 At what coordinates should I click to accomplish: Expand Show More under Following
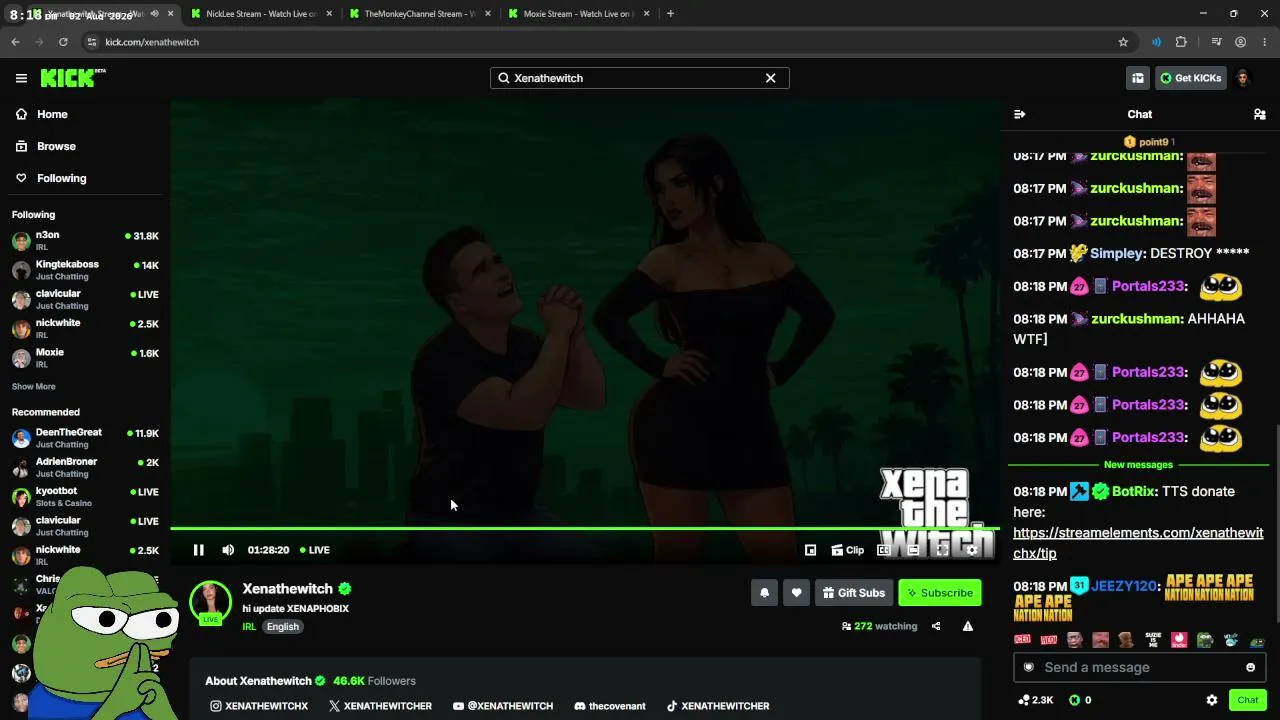34,387
